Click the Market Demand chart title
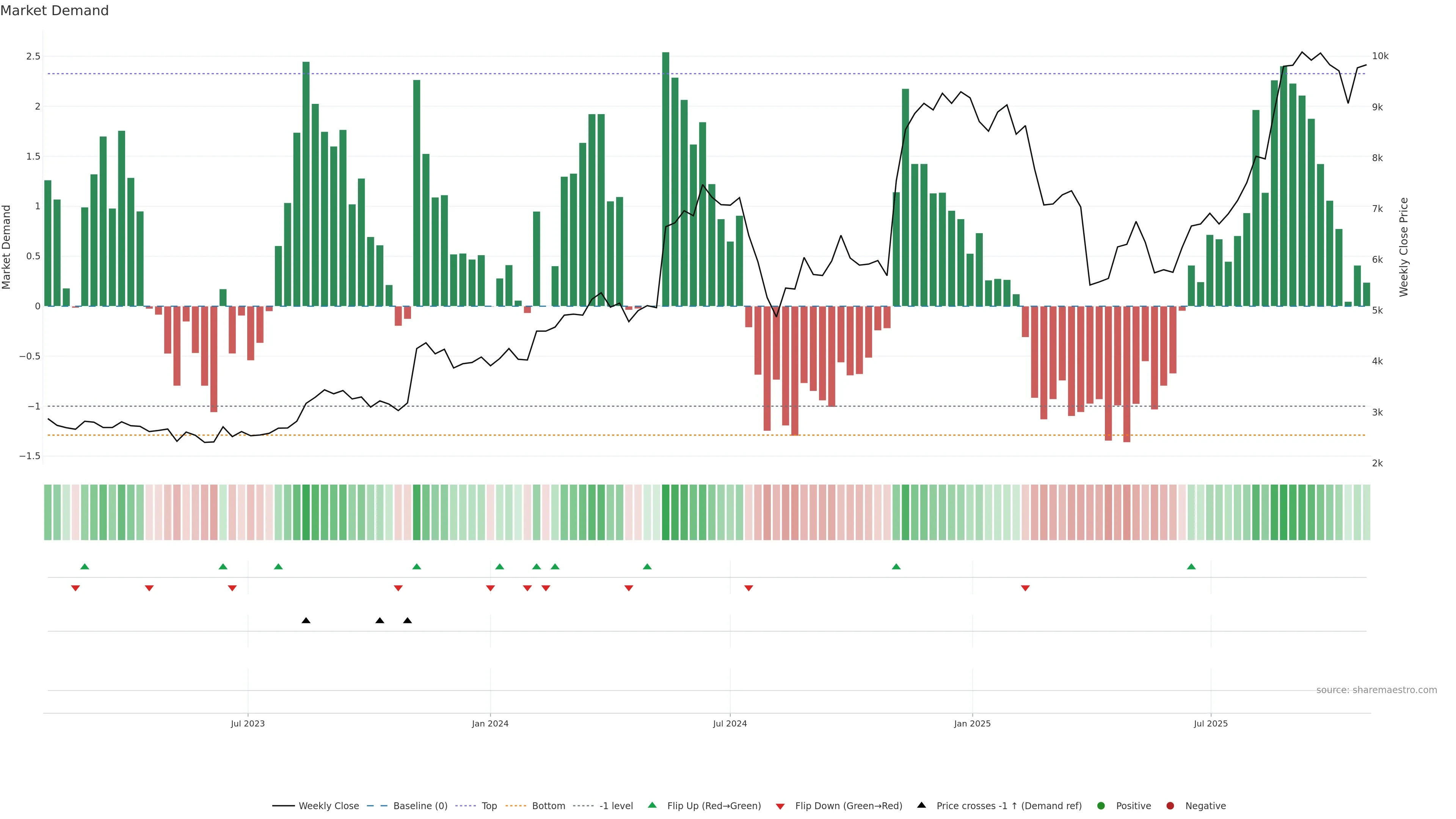 [x=54, y=11]
